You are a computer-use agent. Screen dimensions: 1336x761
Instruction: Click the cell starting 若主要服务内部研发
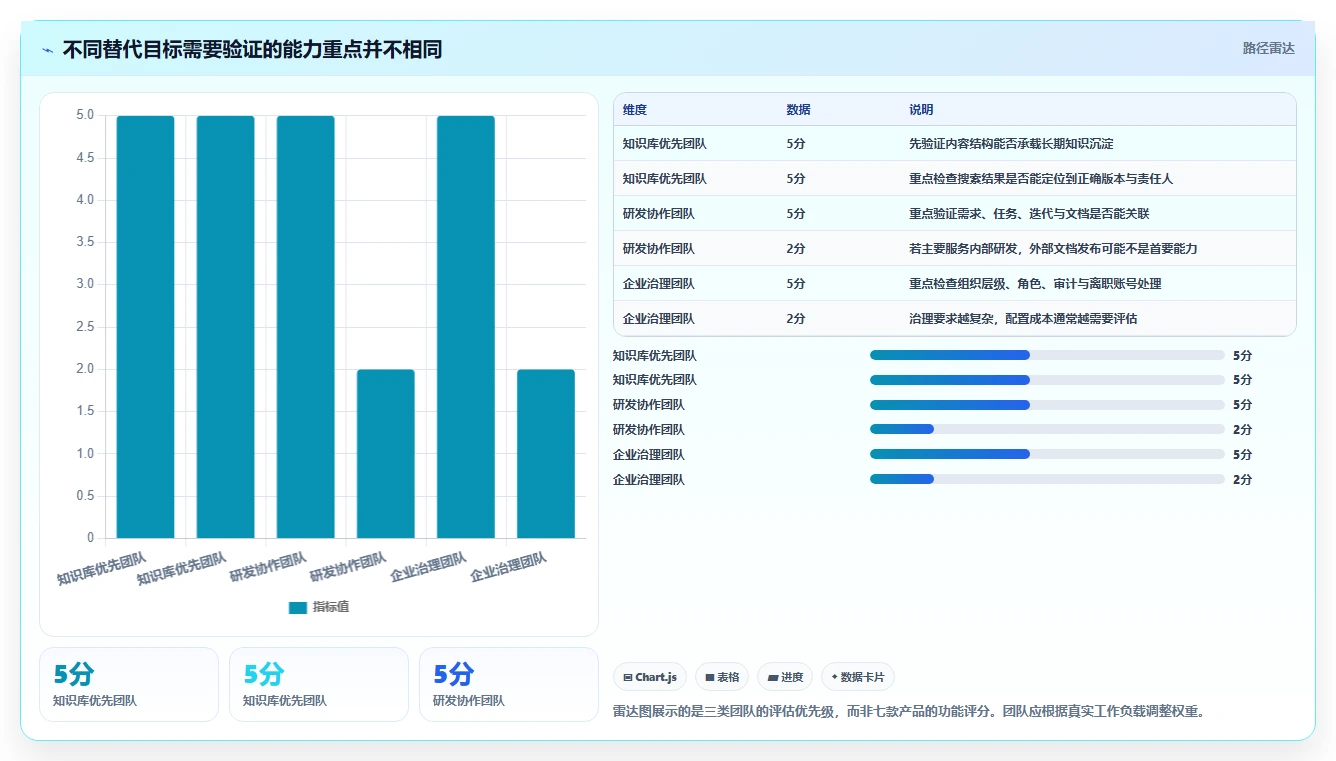[1053, 249]
